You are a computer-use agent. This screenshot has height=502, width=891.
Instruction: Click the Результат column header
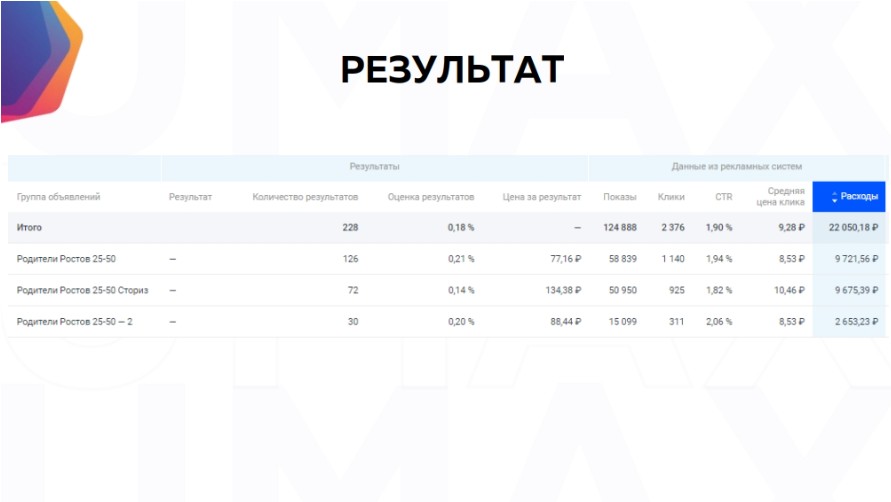[x=190, y=197]
